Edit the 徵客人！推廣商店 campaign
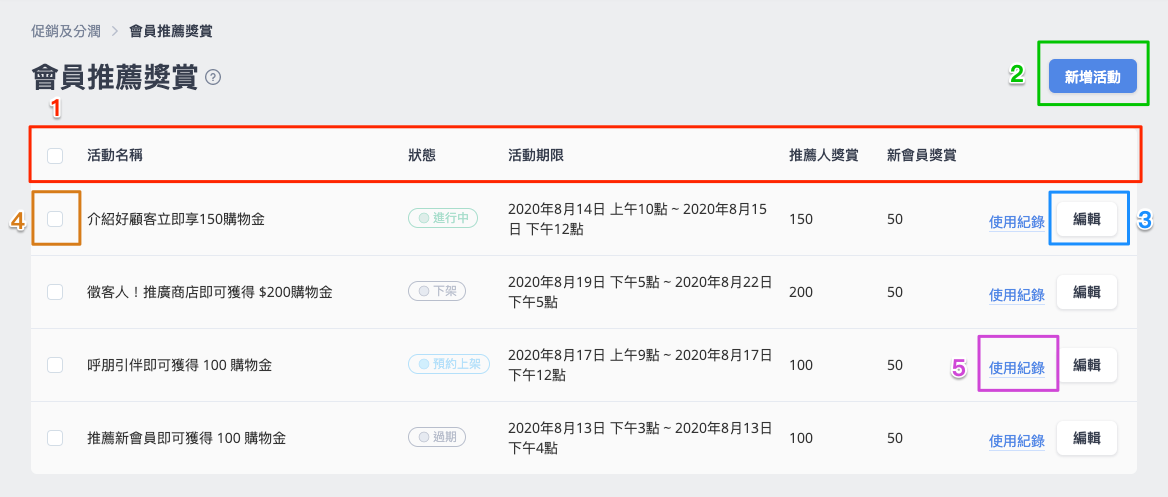The height and width of the screenshot is (497, 1168). [1087, 292]
